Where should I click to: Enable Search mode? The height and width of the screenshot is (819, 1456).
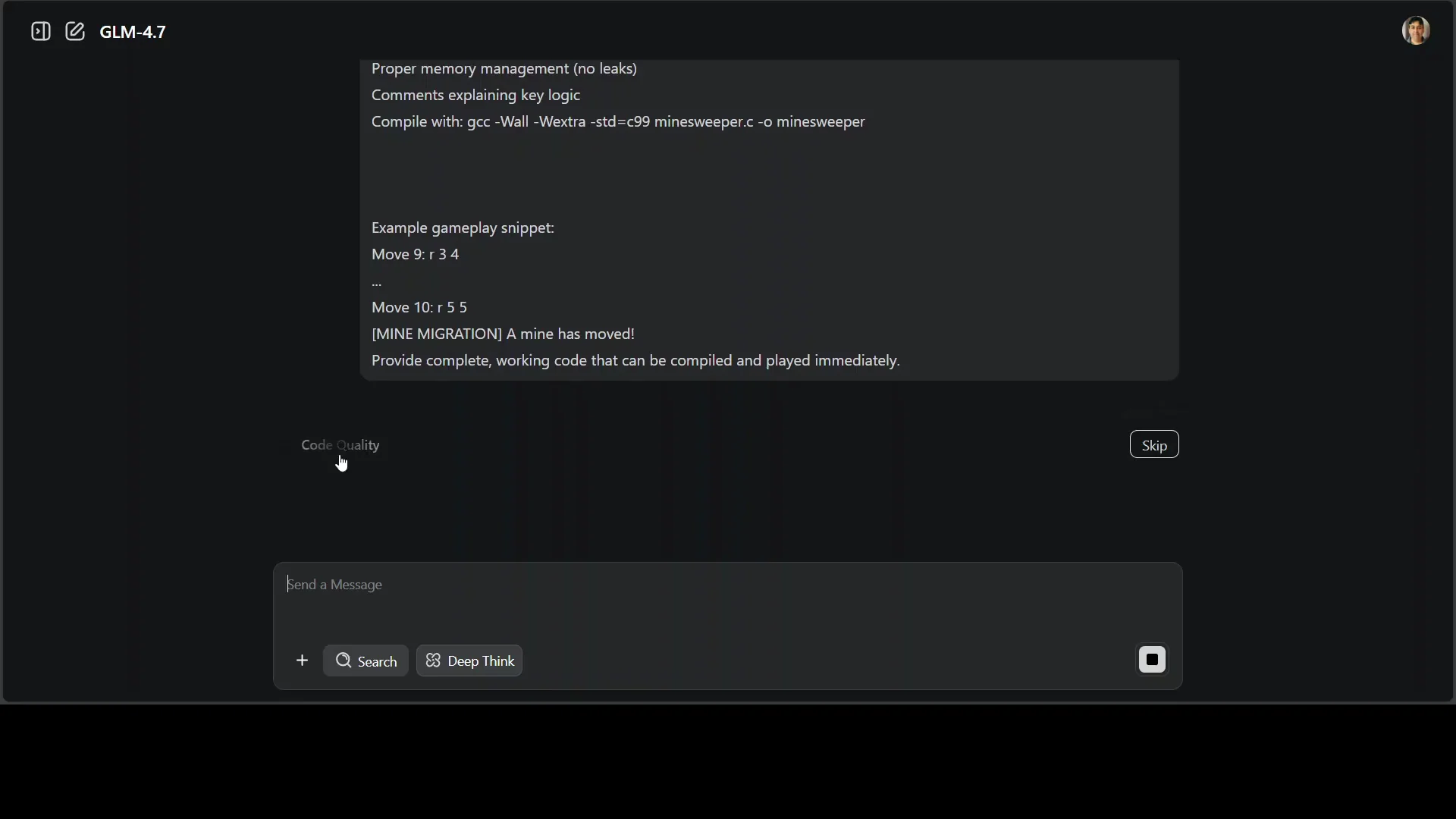[366, 660]
